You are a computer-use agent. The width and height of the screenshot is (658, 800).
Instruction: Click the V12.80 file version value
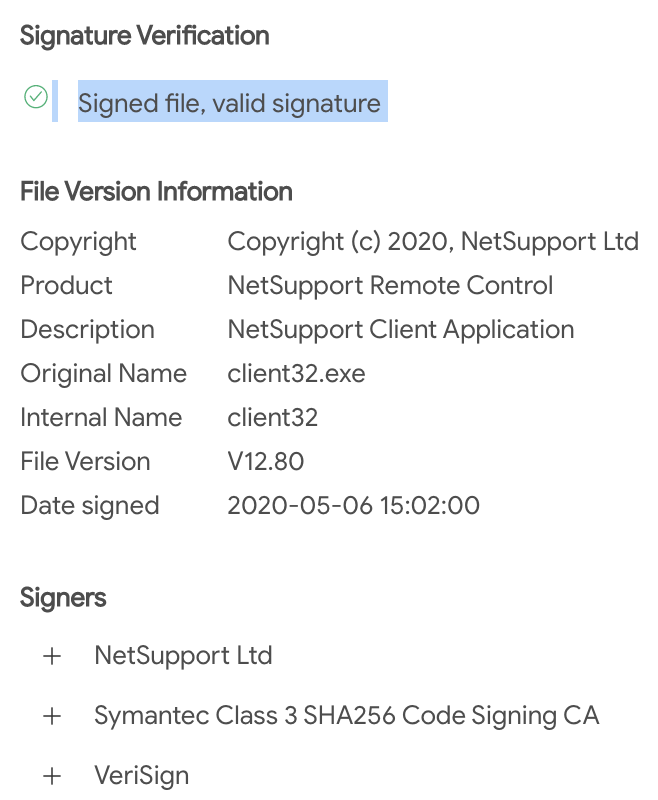tap(266, 462)
